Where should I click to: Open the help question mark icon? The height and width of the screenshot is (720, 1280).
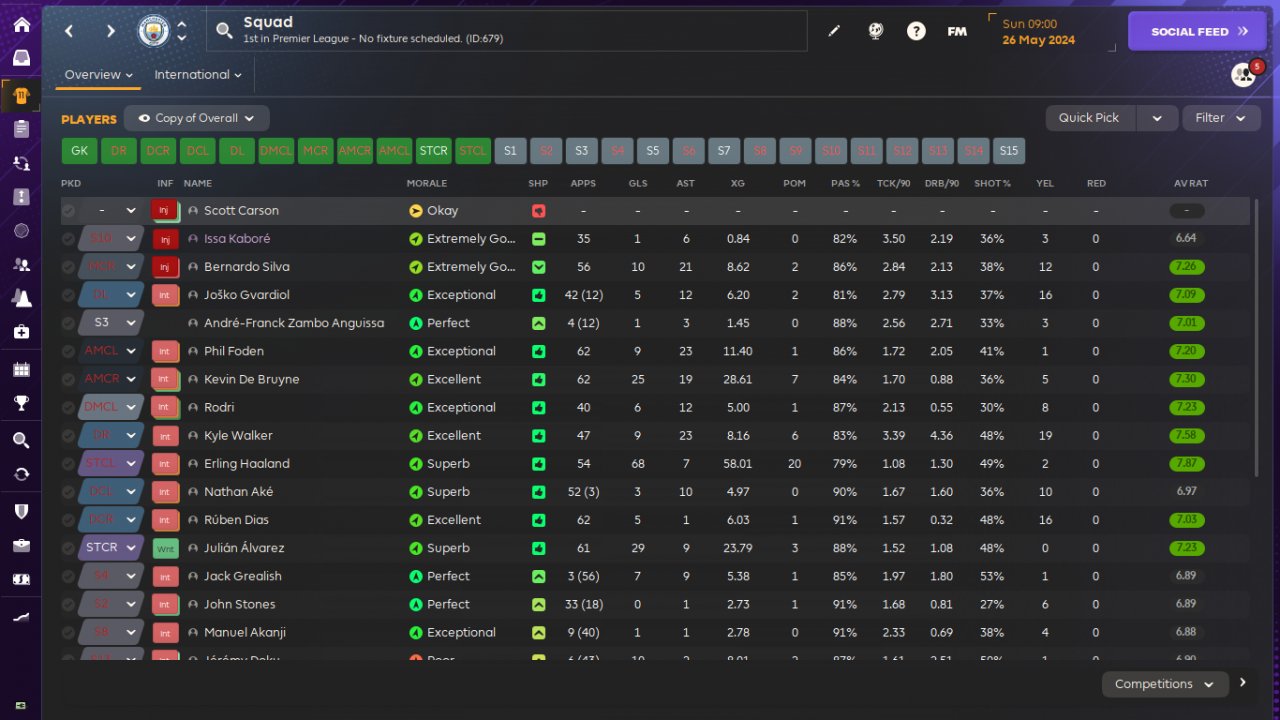[916, 31]
